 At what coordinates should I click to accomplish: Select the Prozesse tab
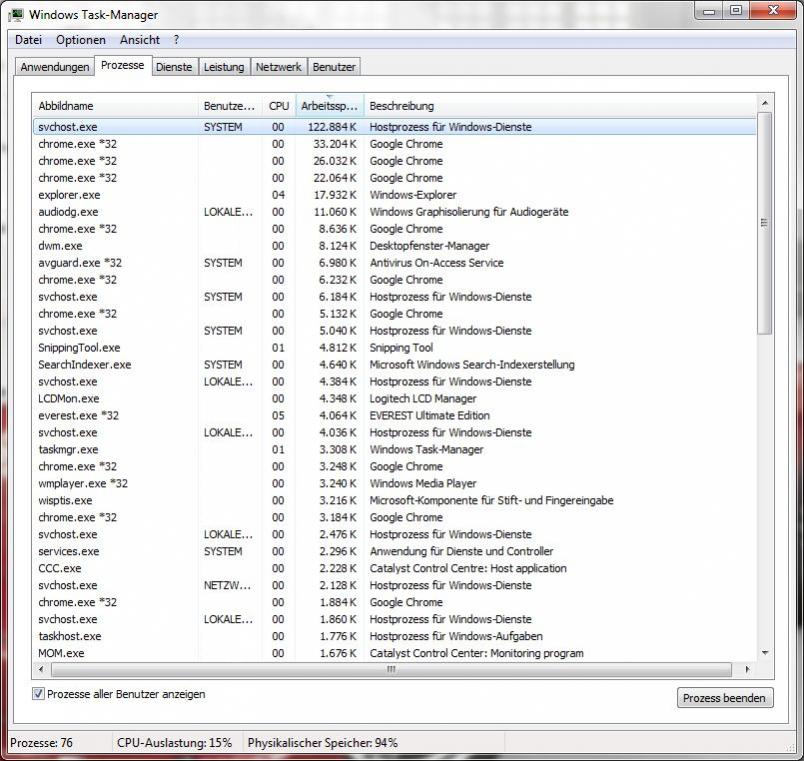point(123,66)
